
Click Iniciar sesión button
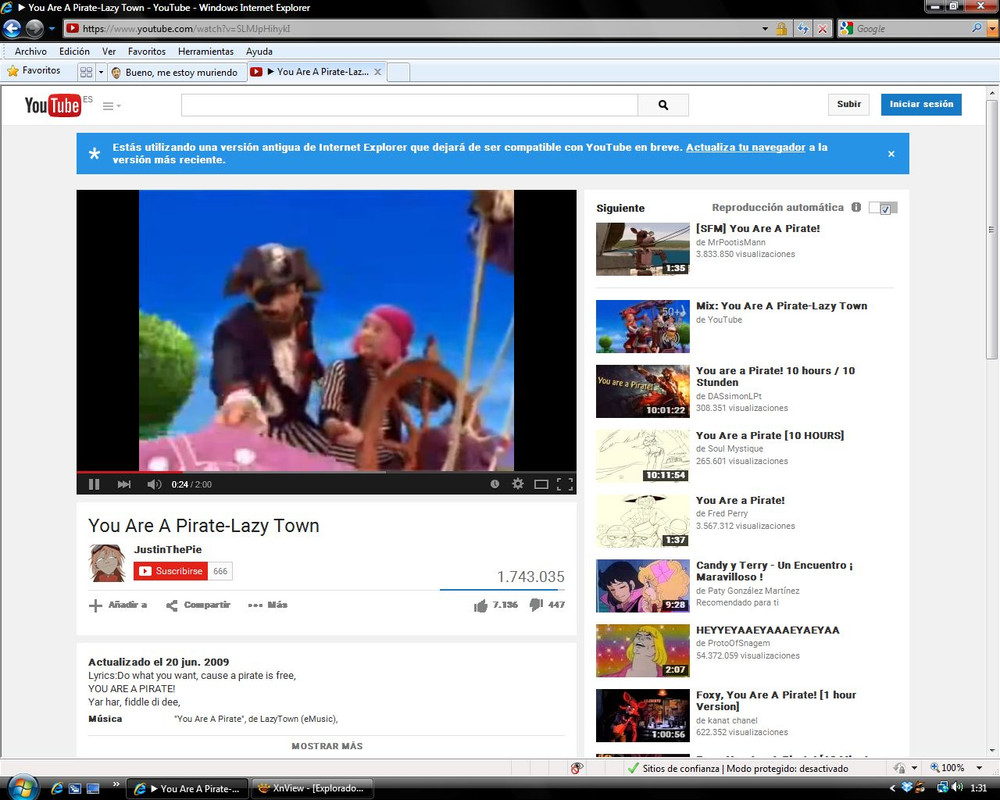click(921, 105)
